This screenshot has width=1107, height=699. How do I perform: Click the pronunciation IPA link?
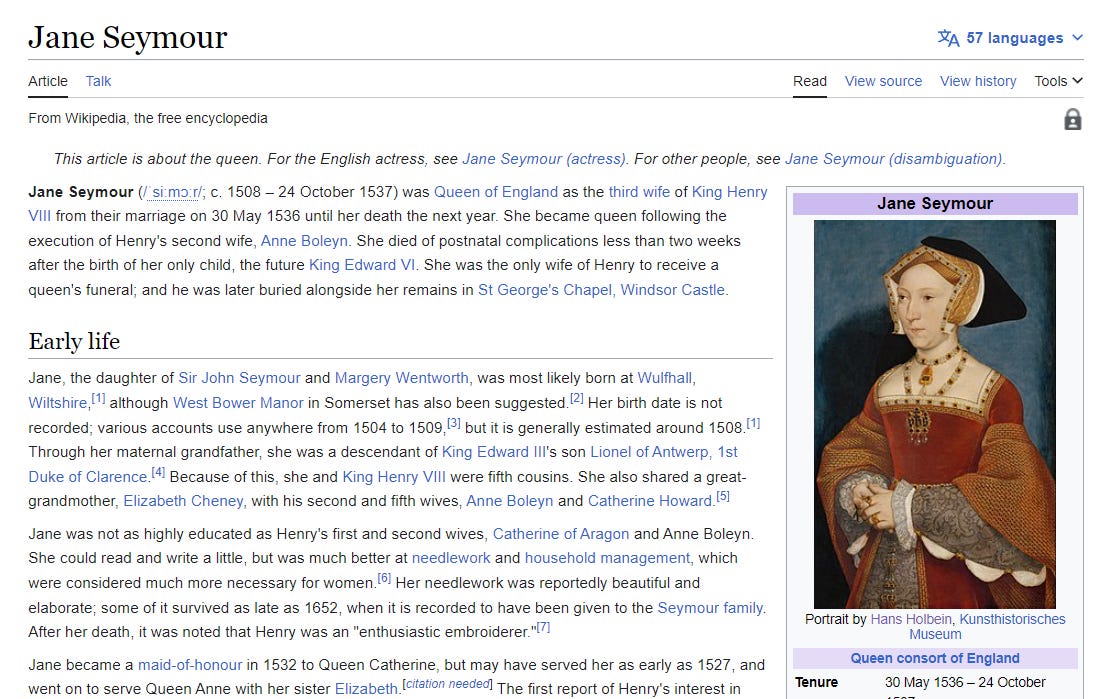tap(172, 192)
